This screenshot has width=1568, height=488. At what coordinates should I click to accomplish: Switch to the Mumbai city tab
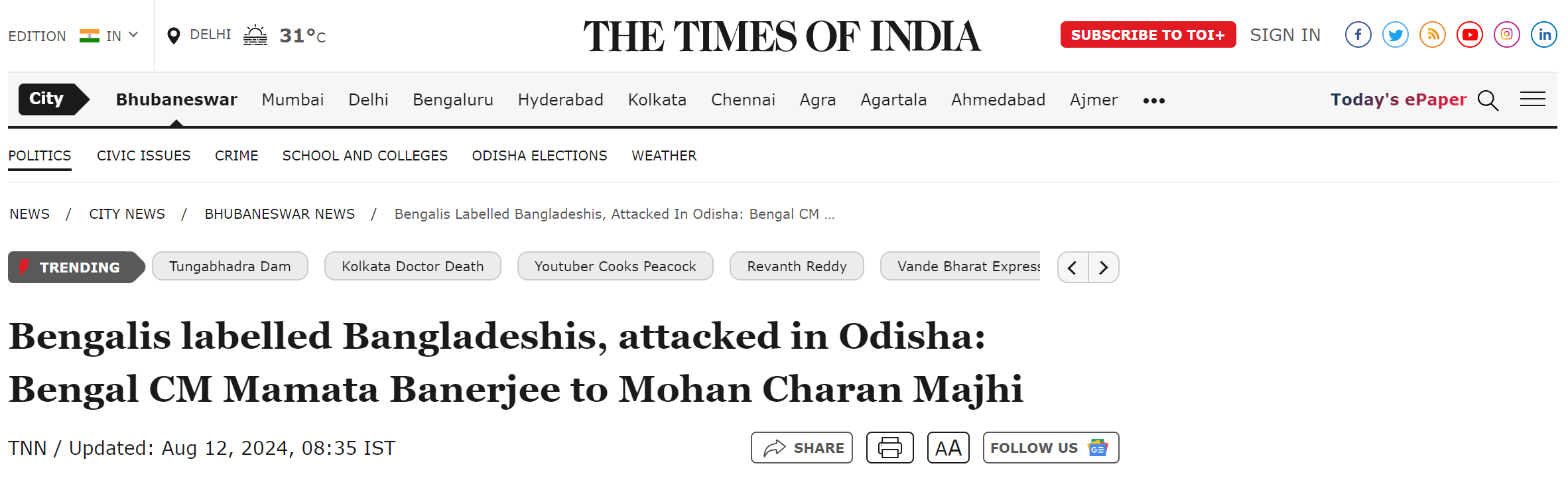pos(293,100)
